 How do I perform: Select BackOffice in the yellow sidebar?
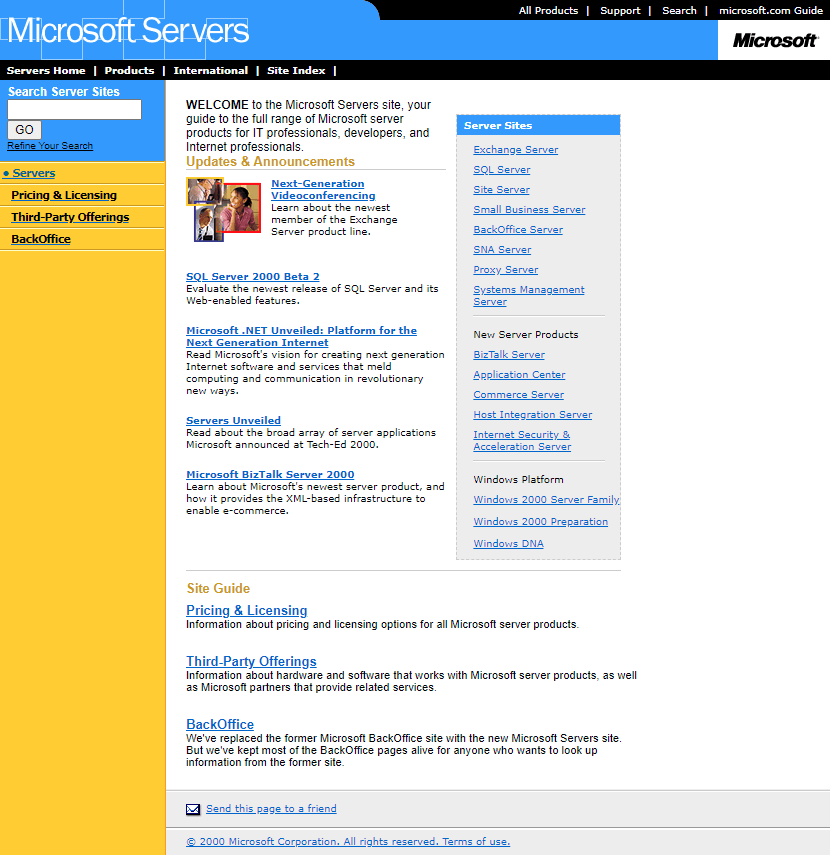41,239
